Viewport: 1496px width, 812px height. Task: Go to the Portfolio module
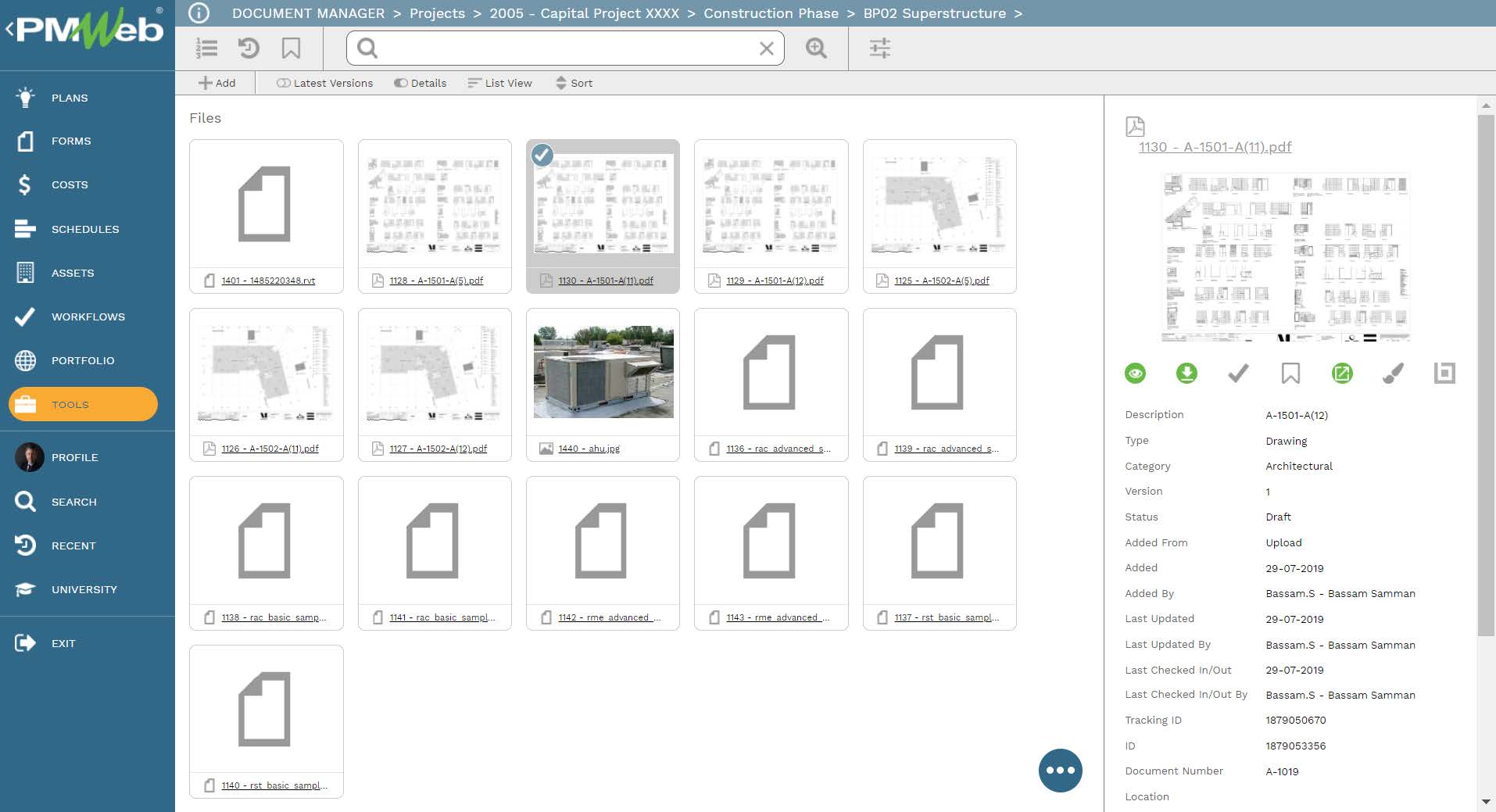[83, 360]
